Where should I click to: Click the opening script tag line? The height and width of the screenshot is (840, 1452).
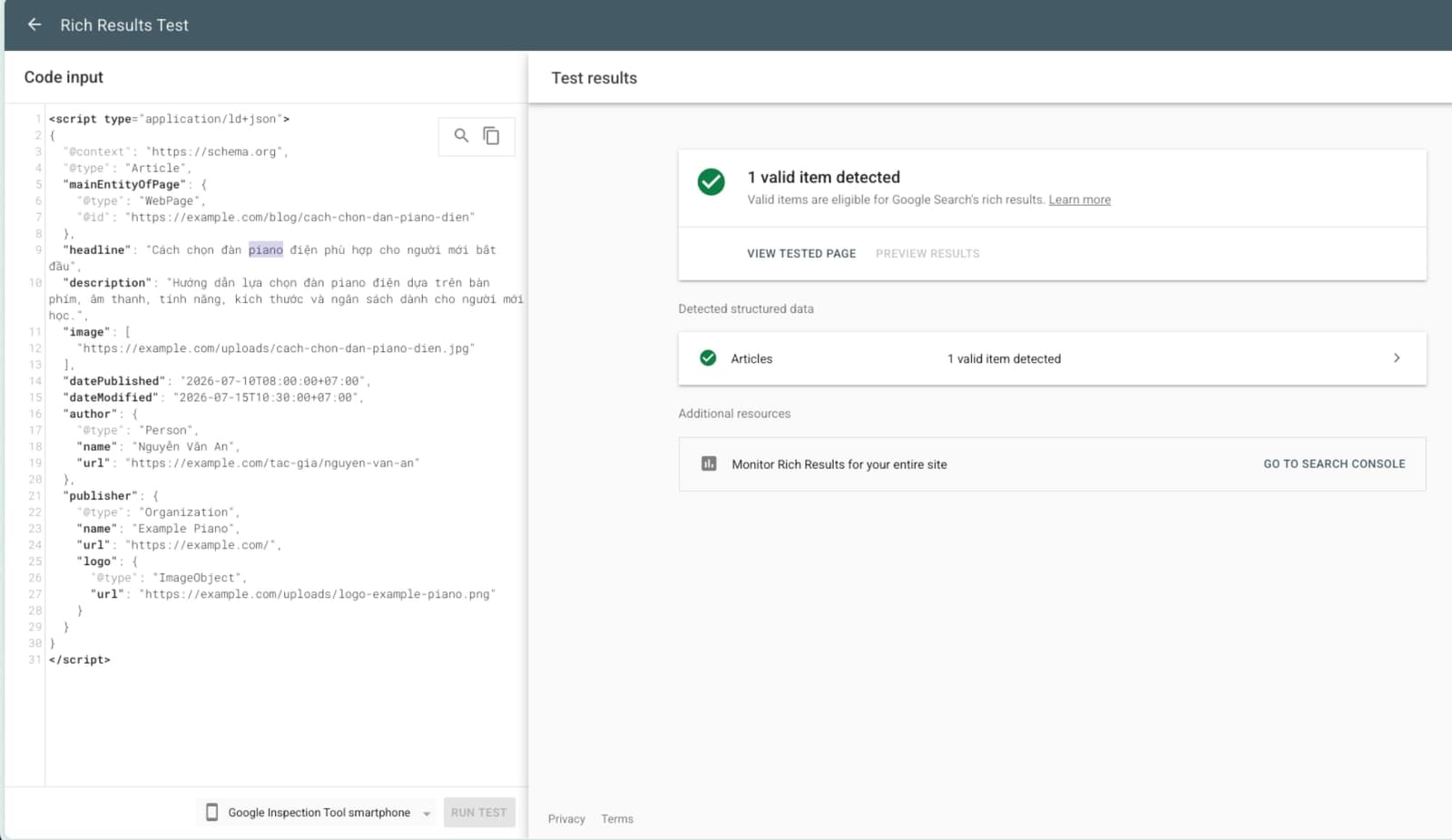tap(170, 119)
